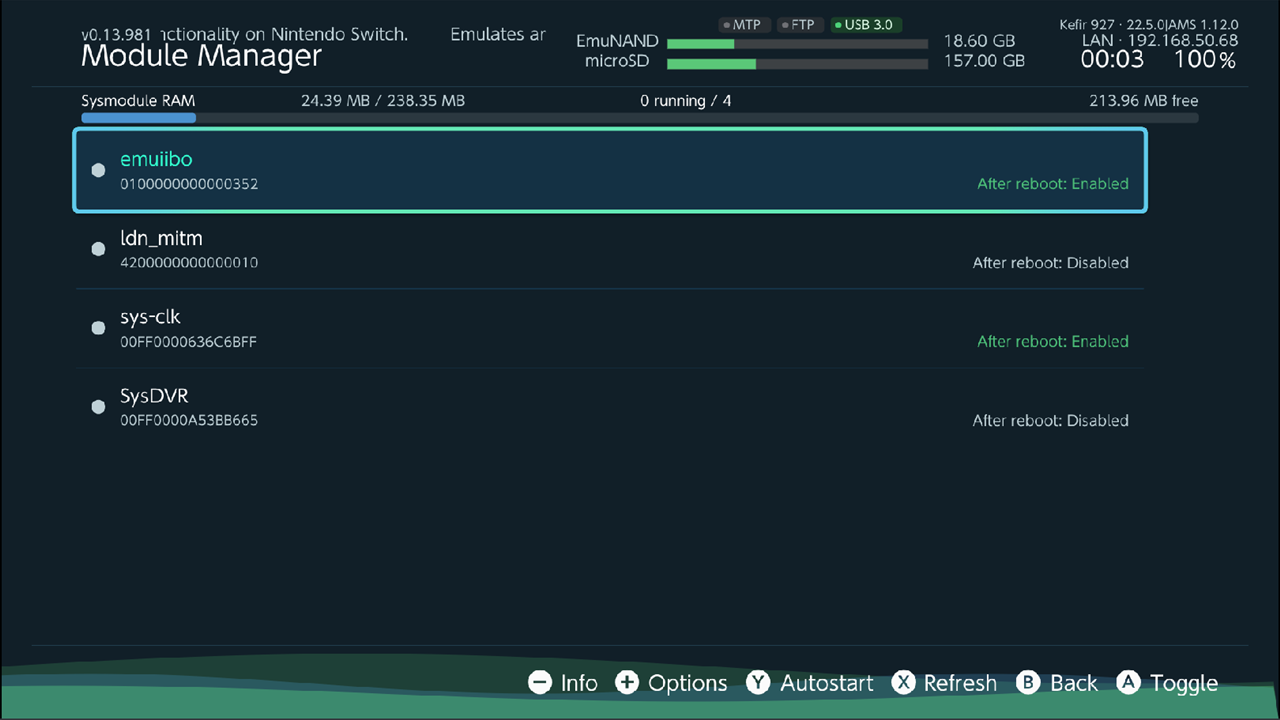
Task: Click the plus Options button icon
Action: pyautogui.click(x=627, y=682)
